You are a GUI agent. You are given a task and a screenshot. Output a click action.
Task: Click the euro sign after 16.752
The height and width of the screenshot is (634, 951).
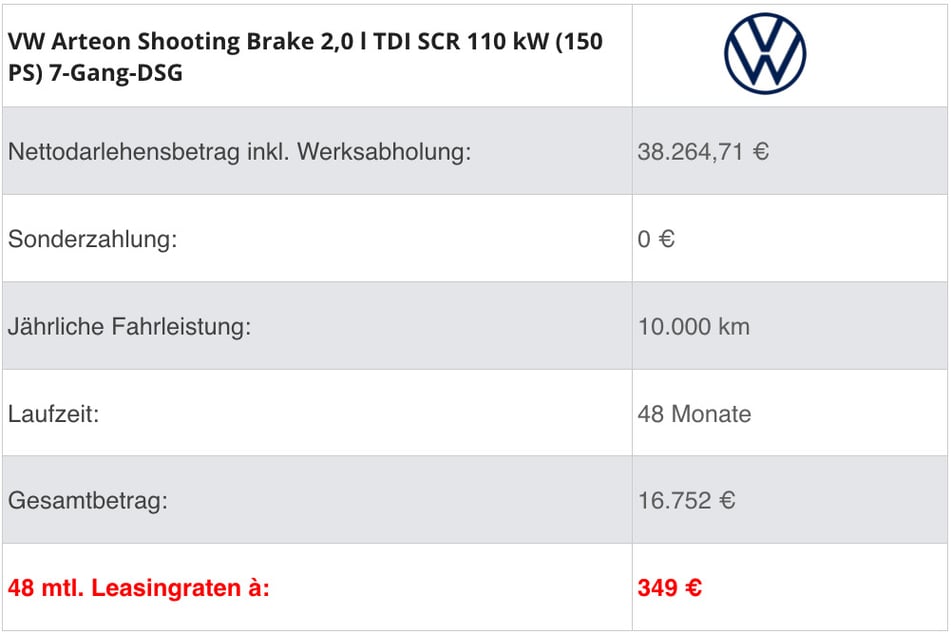pos(727,501)
